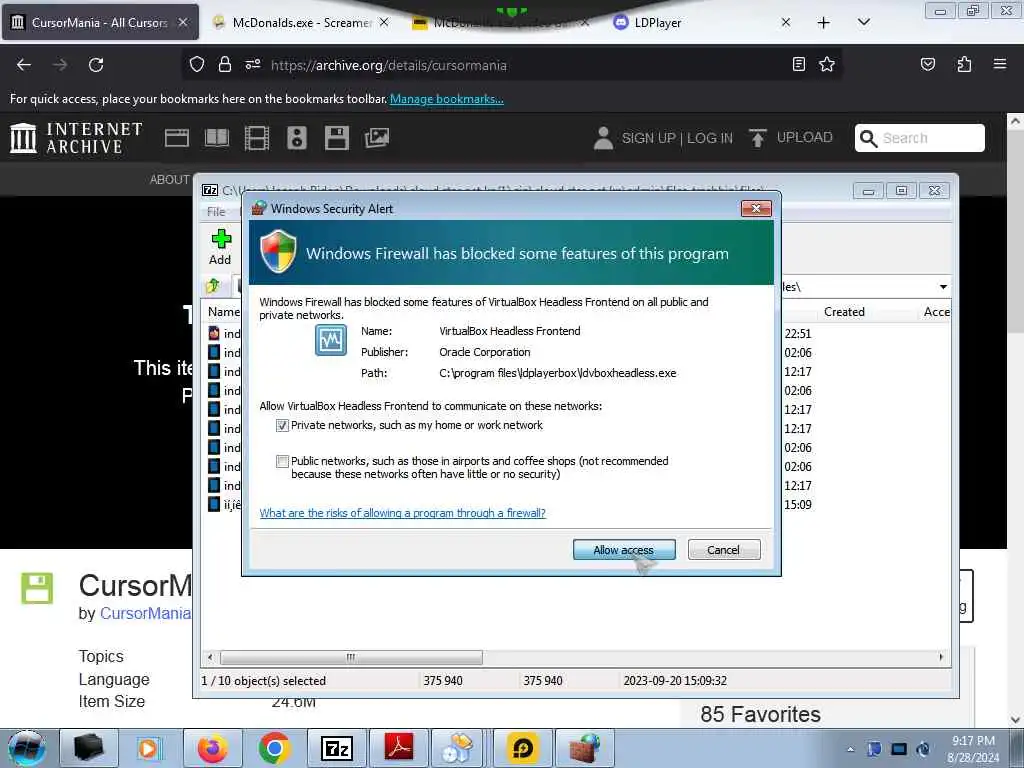The image size is (1024, 768).
Task: Check the Public networks checkbox
Action: [282, 462]
